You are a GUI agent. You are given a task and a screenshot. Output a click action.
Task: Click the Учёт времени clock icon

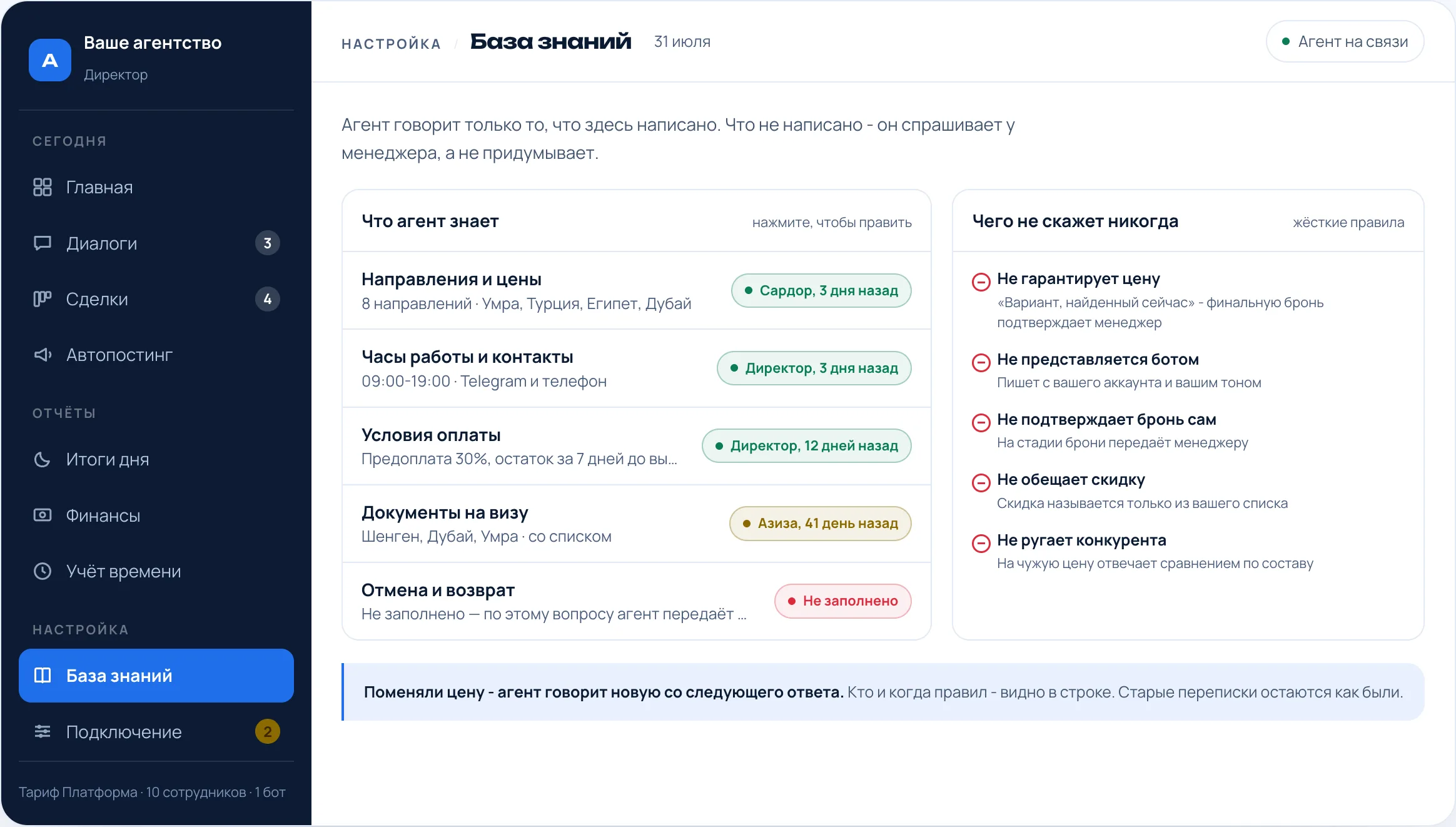pos(42,571)
